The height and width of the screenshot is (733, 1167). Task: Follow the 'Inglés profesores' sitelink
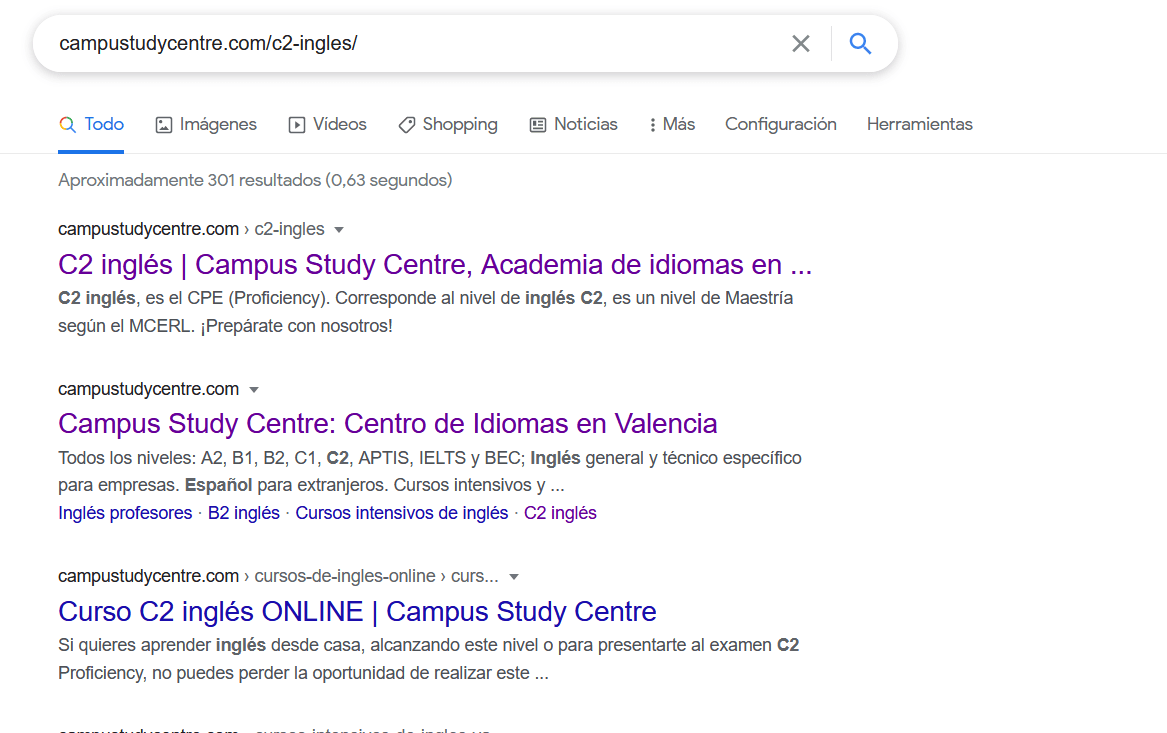125,513
